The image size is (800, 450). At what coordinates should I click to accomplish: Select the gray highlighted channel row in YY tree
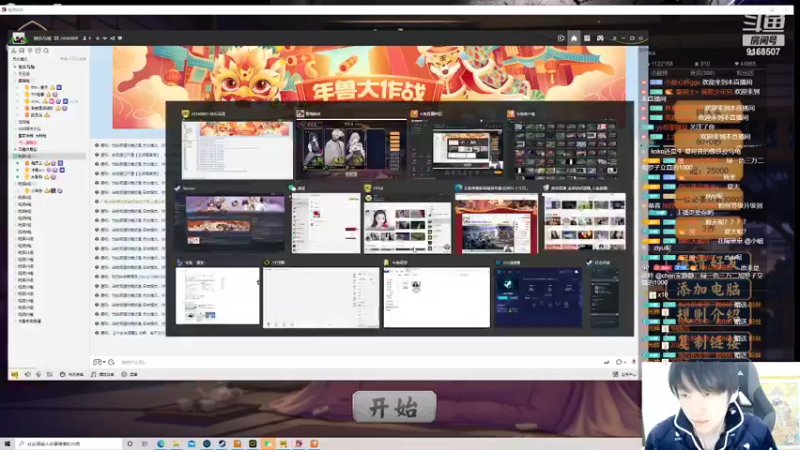(x=49, y=156)
